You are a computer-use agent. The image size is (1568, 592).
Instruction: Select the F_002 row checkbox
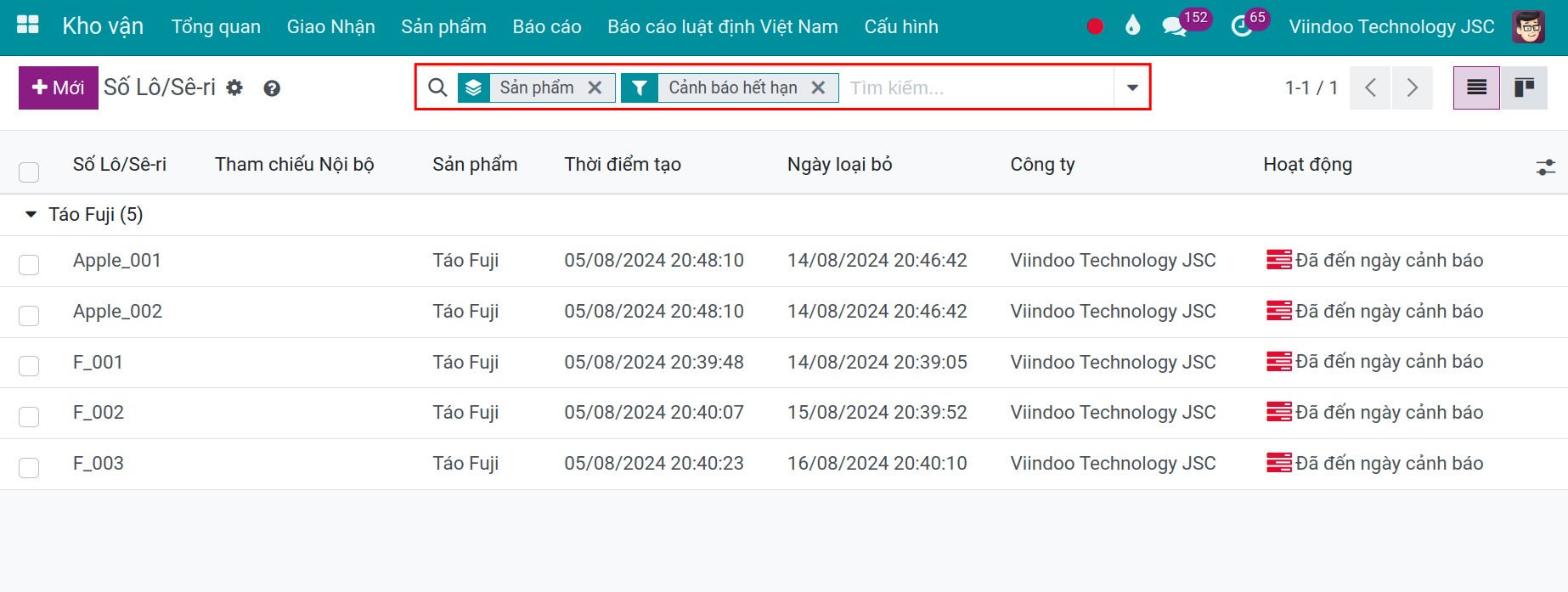tap(29, 417)
